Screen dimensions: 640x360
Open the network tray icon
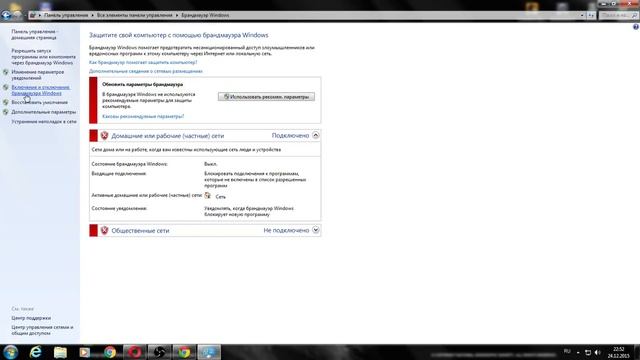click(588, 352)
